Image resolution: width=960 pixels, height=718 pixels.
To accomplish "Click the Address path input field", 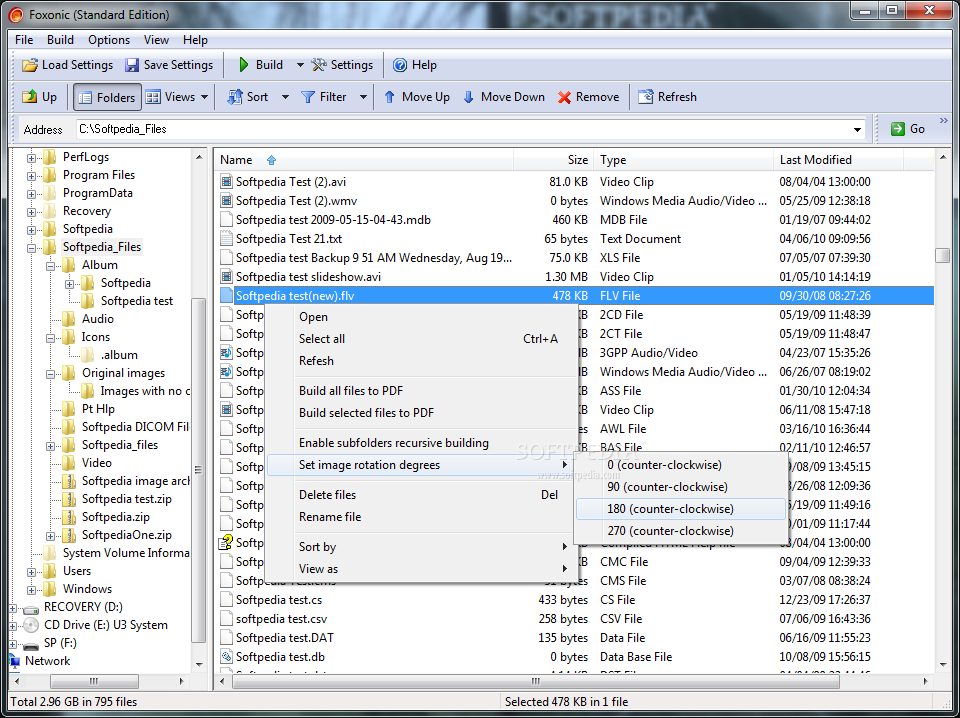I will click(462, 129).
